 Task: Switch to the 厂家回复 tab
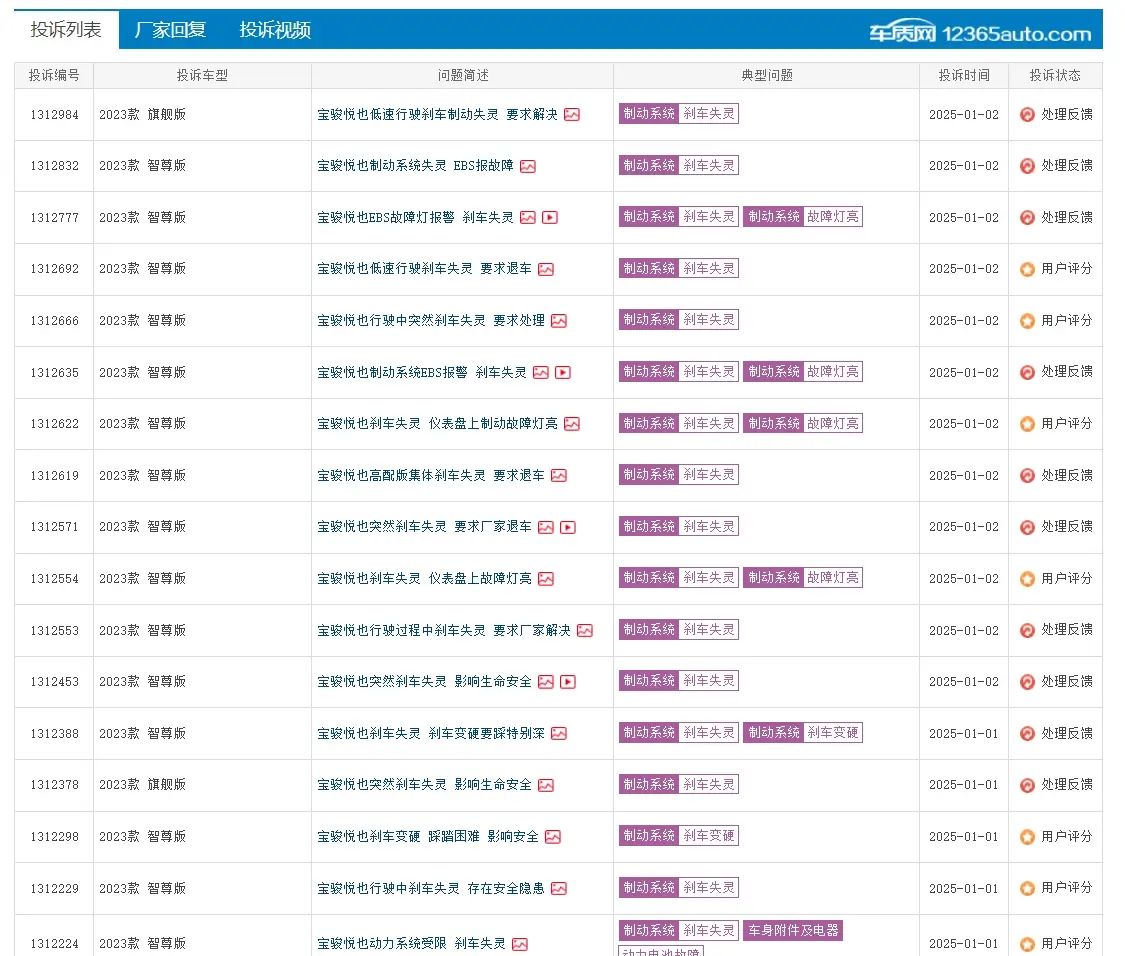click(x=170, y=30)
